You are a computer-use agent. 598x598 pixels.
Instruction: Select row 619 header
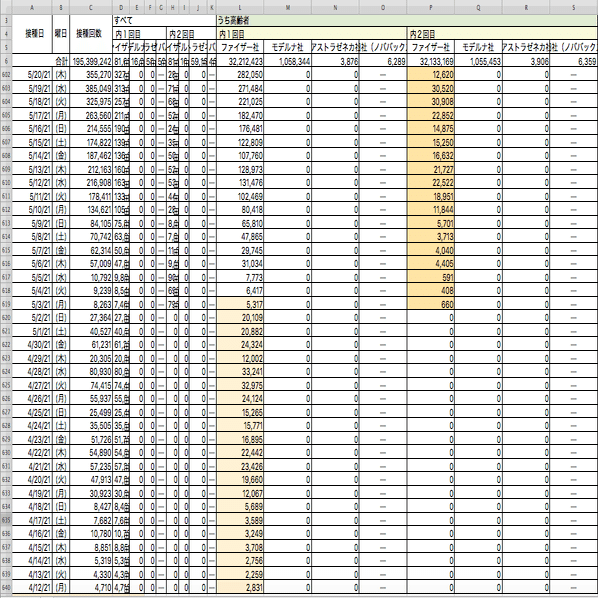coord(6,304)
